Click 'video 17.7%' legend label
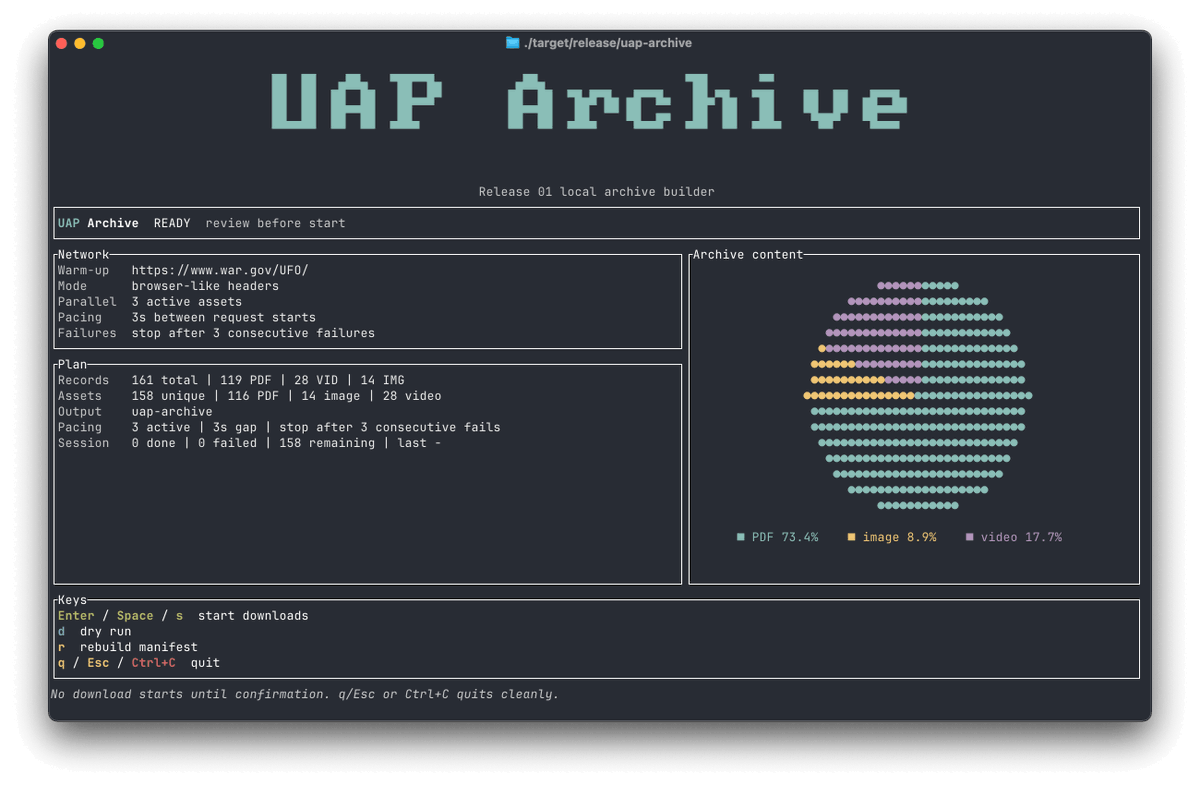Image resolution: width=1200 pixels, height=785 pixels. (x=1021, y=537)
